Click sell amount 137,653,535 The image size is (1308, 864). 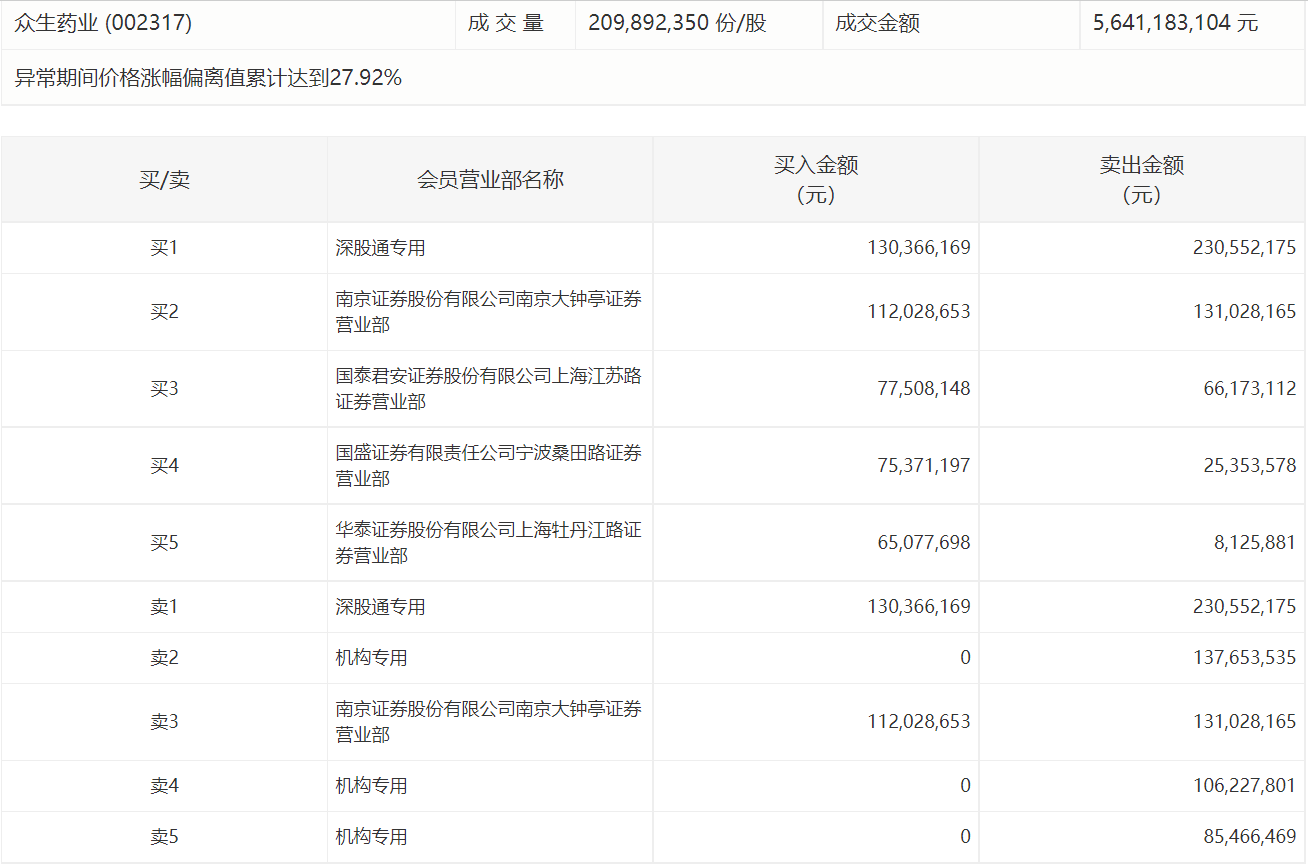tap(1245, 658)
